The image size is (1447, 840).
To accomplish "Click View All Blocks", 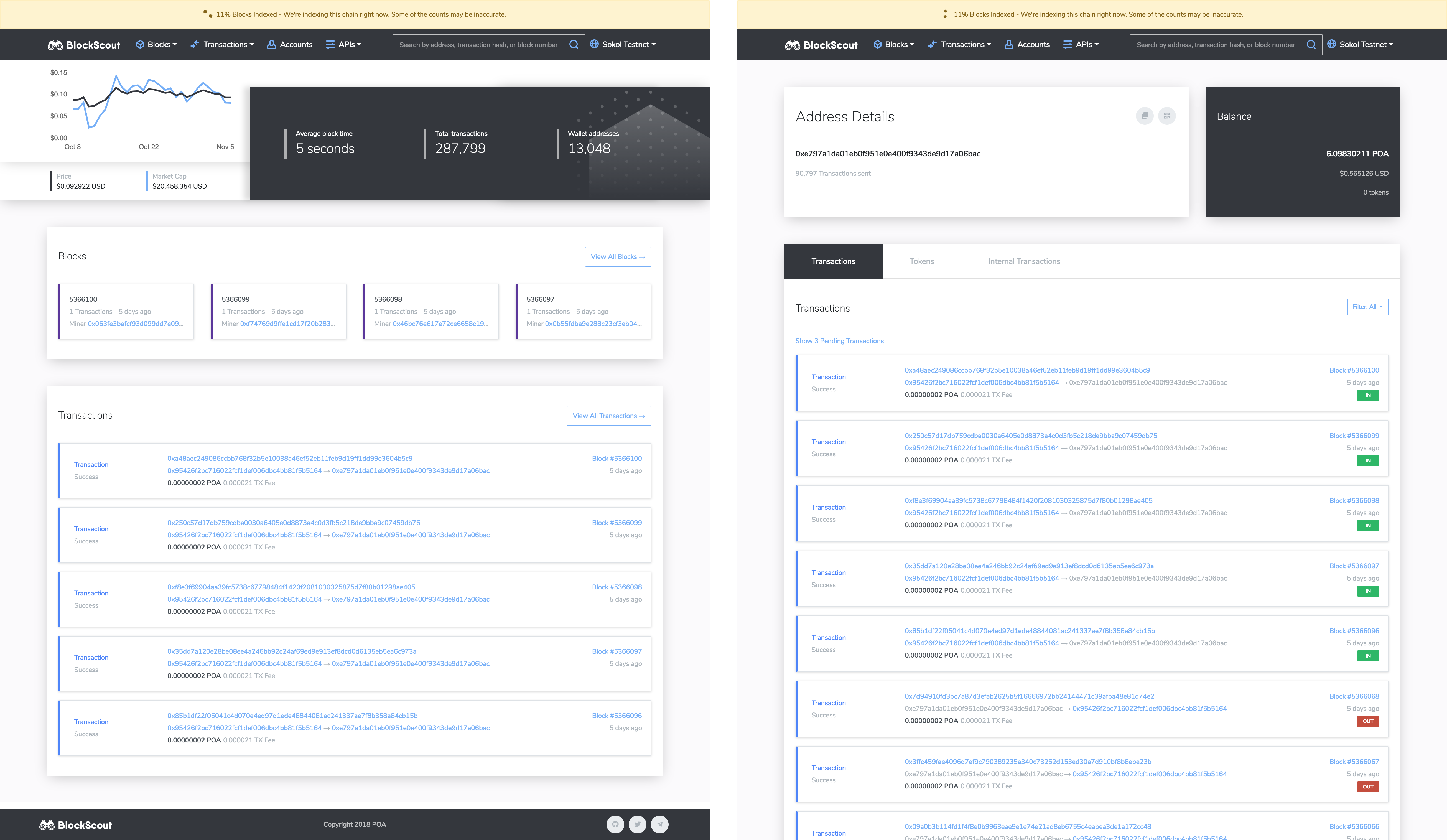I will (618, 257).
